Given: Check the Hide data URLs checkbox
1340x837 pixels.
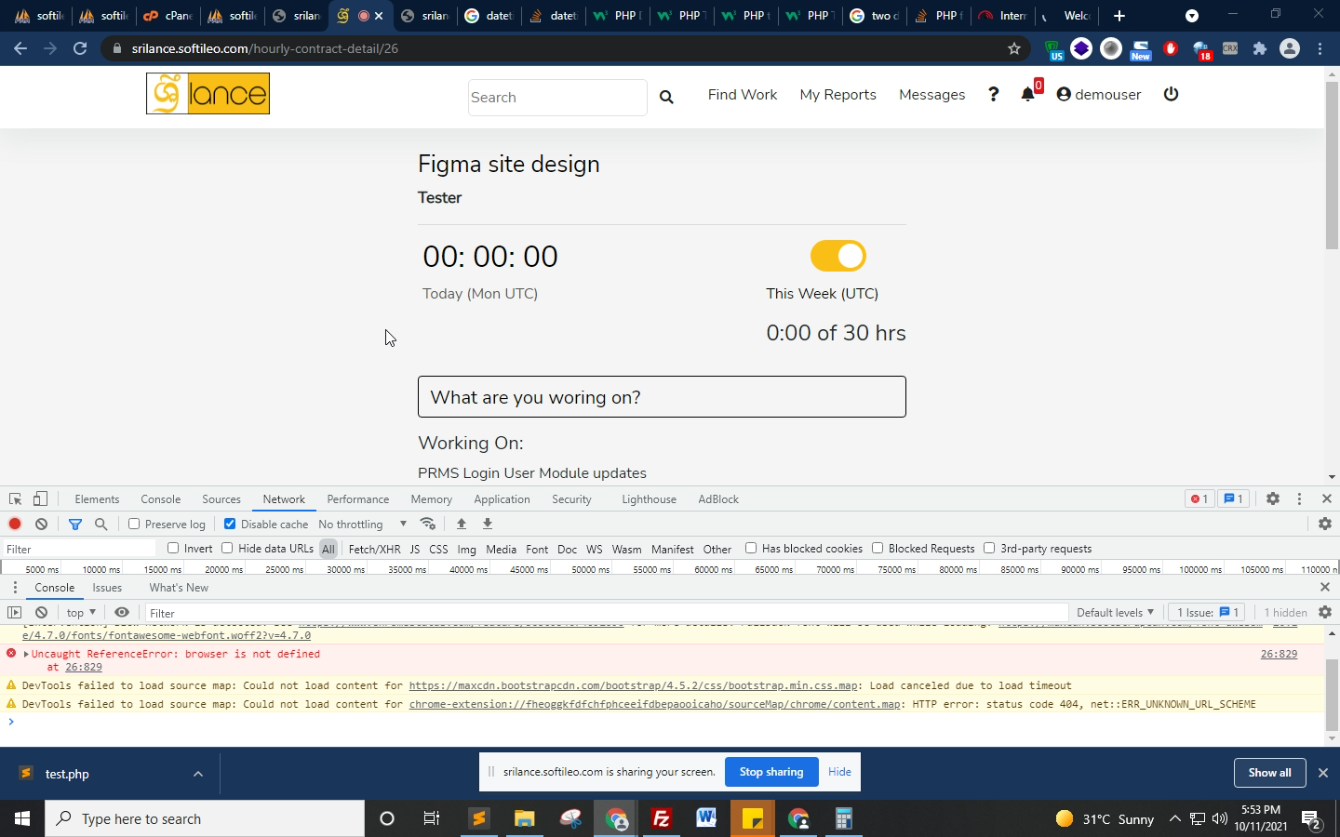Looking at the screenshot, I should coord(227,548).
